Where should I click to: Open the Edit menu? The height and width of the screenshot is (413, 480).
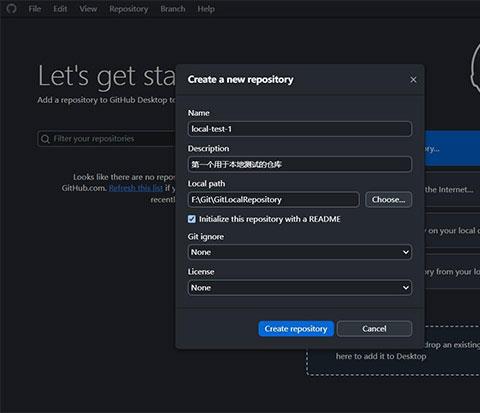(60, 9)
